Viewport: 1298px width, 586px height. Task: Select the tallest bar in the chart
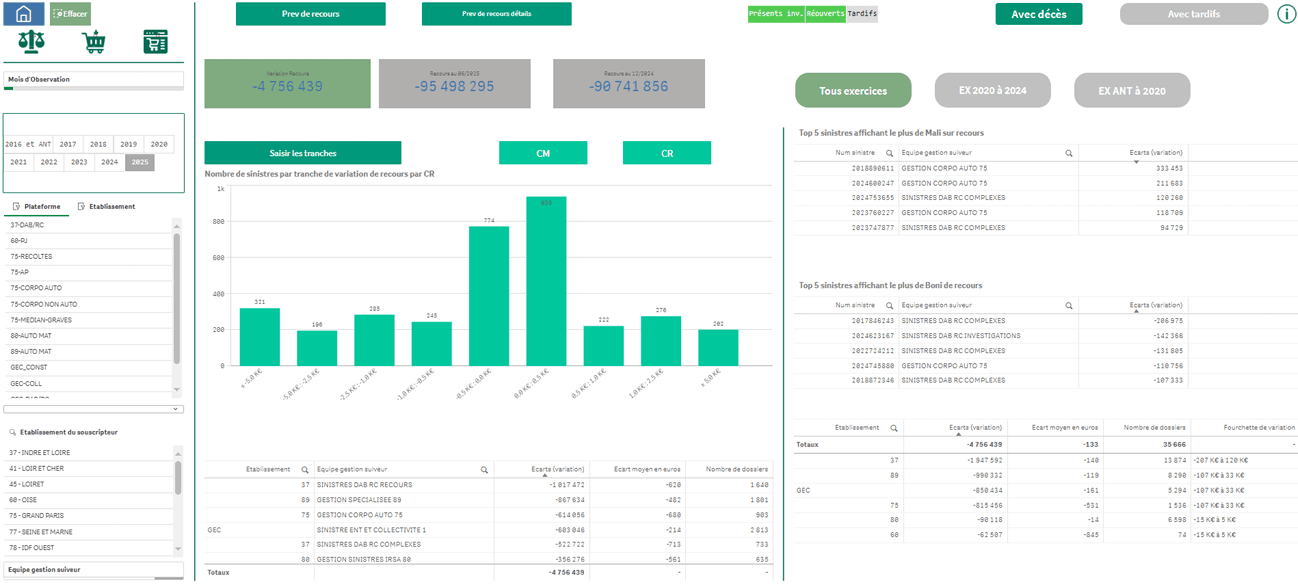coord(546,281)
